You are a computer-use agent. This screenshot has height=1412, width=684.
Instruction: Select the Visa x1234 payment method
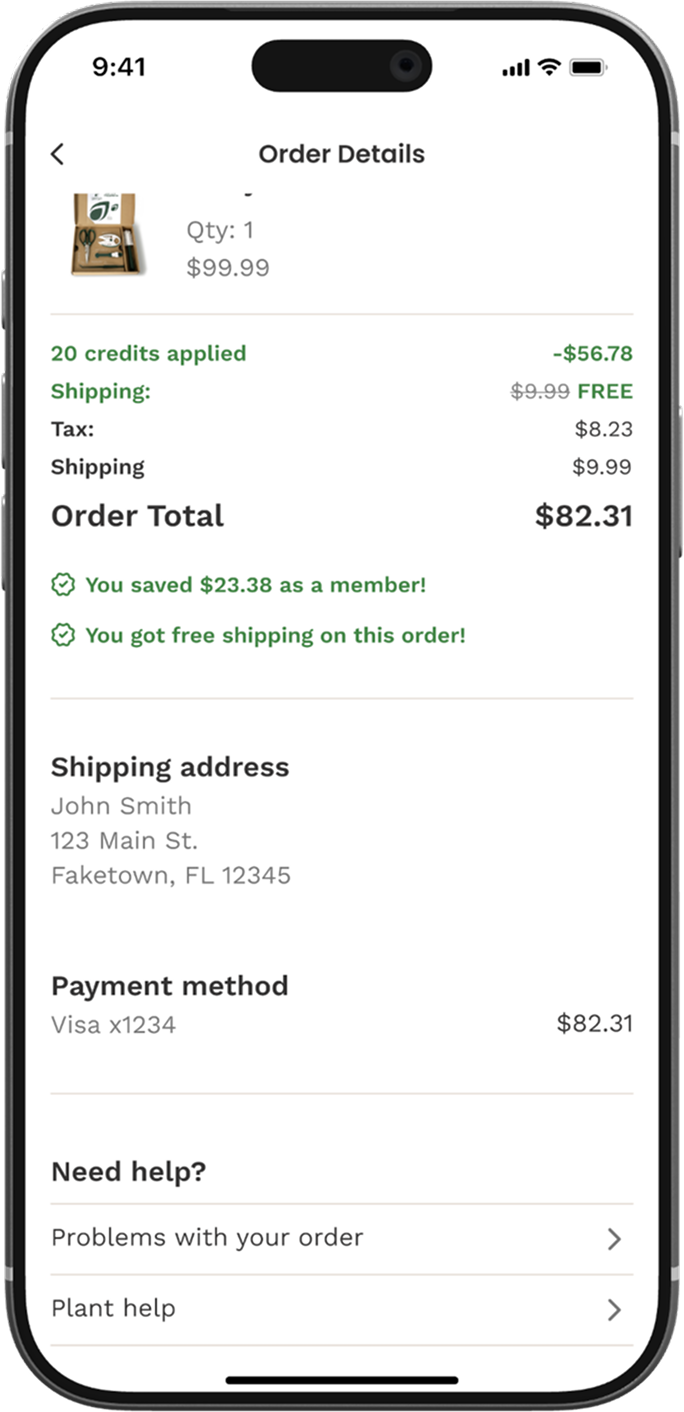tap(113, 1025)
